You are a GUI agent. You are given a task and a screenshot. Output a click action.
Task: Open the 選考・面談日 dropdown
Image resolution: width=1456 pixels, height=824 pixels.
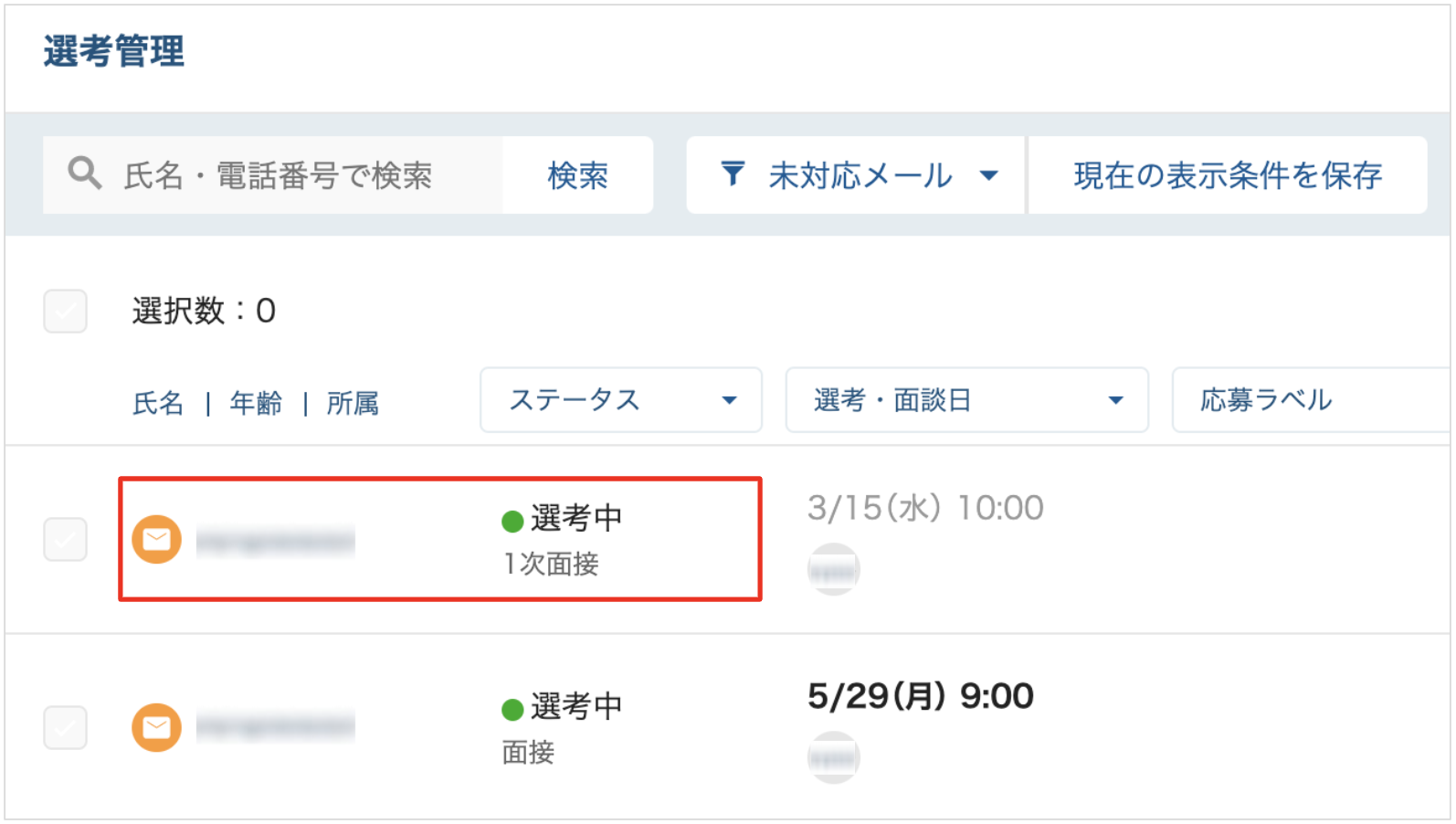[x=966, y=400]
